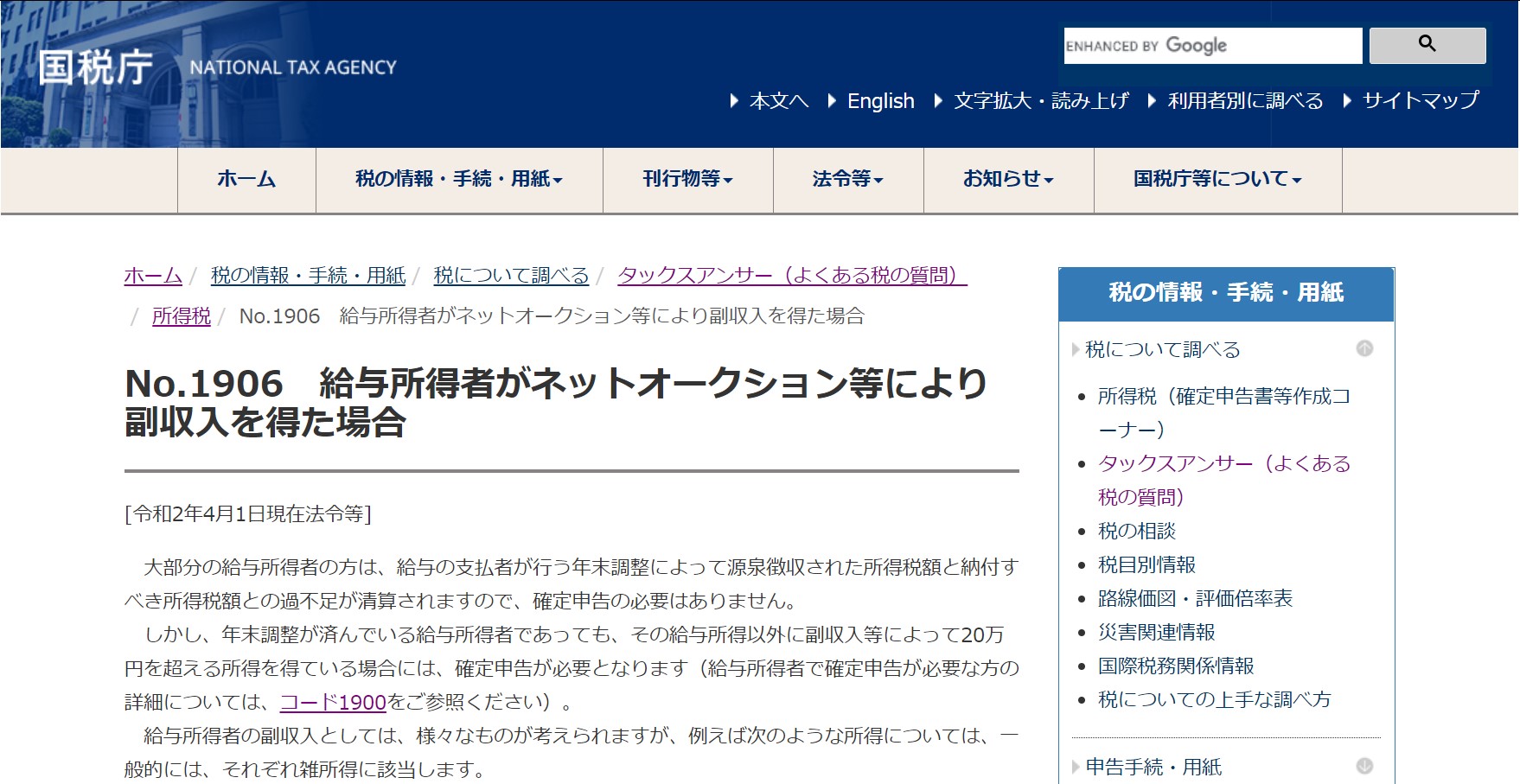Click the 利用者別に調べる header link
The width and height of the screenshot is (1520, 784).
point(1245,101)
